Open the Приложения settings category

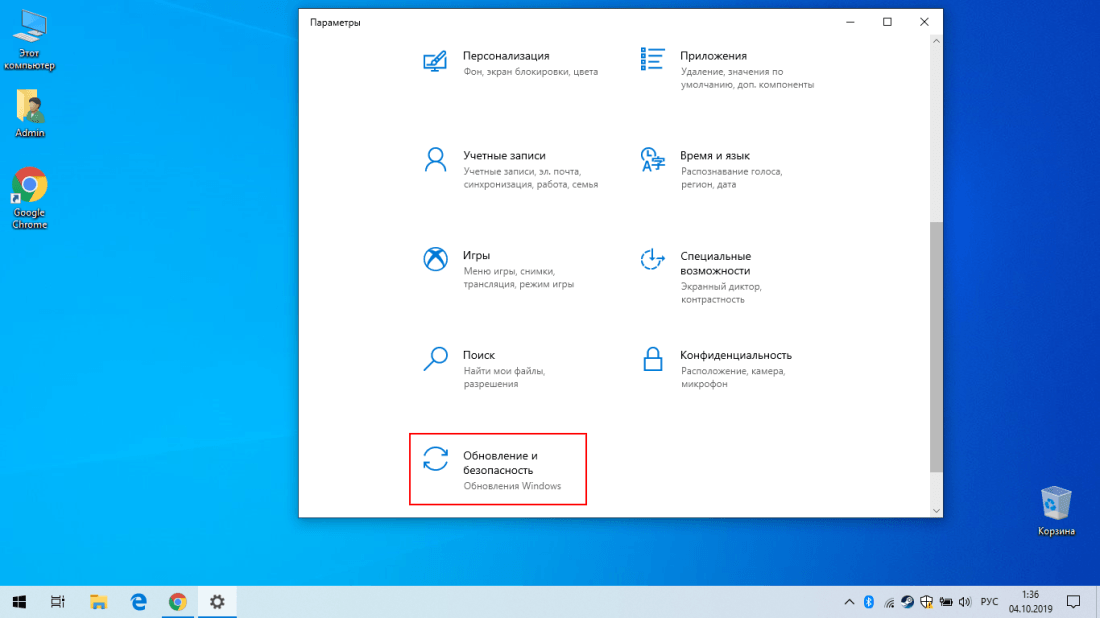727,69
